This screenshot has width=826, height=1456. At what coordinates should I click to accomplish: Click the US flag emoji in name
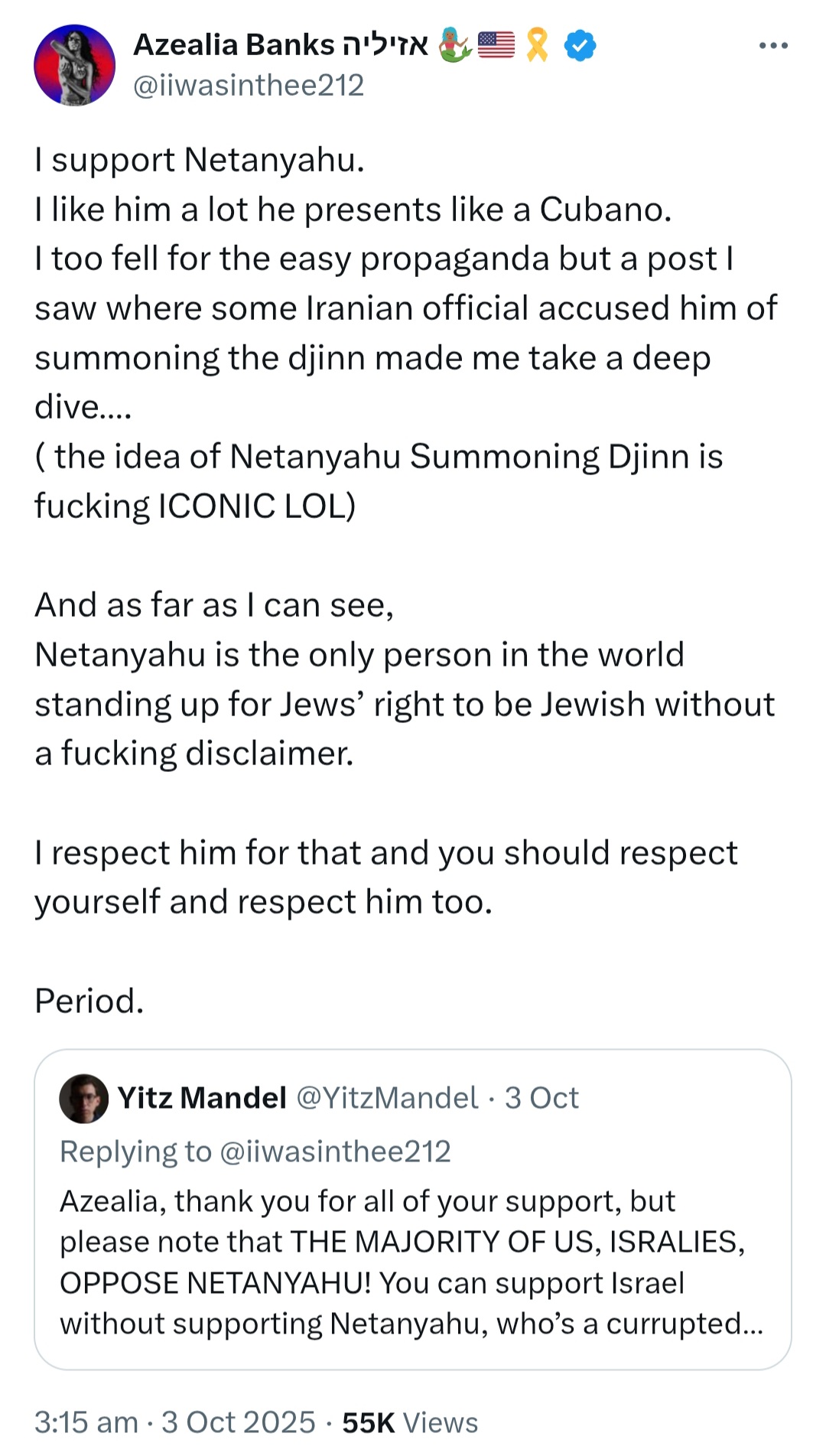click(496, 45)
